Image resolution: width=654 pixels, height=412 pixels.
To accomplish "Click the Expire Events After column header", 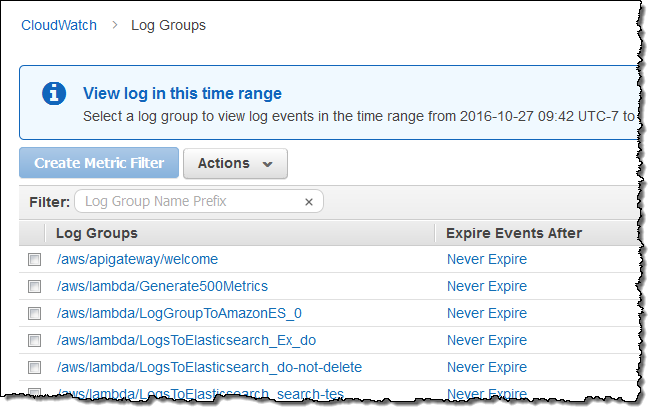I will [x=514, y=233].
